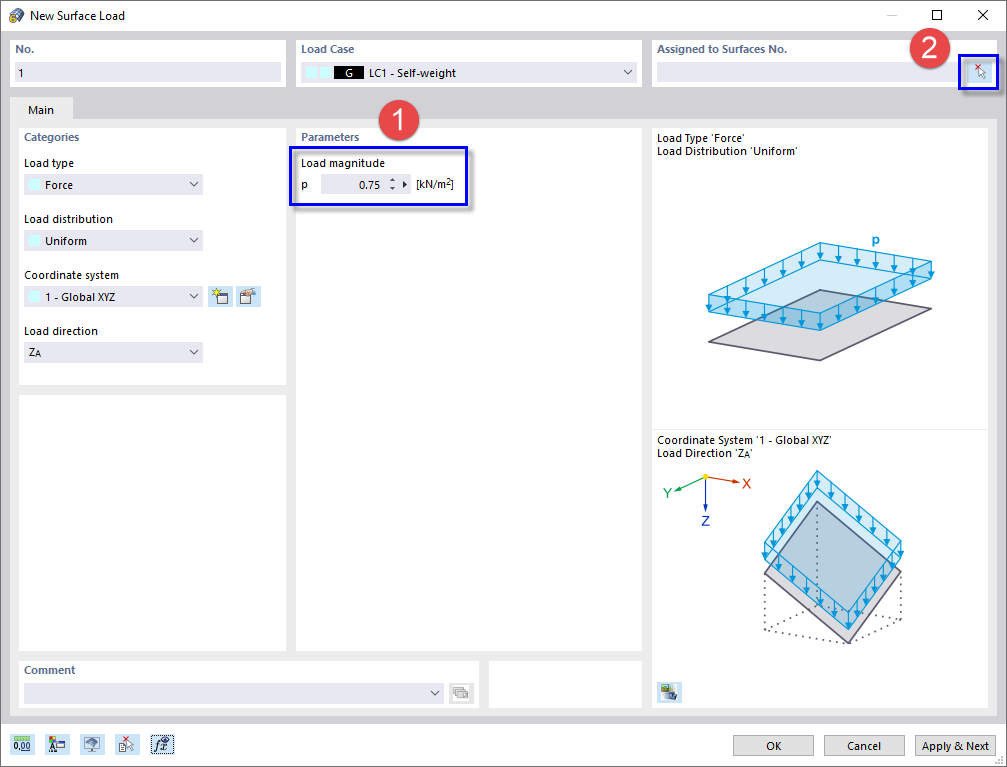Click the delete-load icon in bottom toolbar

(127, 744)
